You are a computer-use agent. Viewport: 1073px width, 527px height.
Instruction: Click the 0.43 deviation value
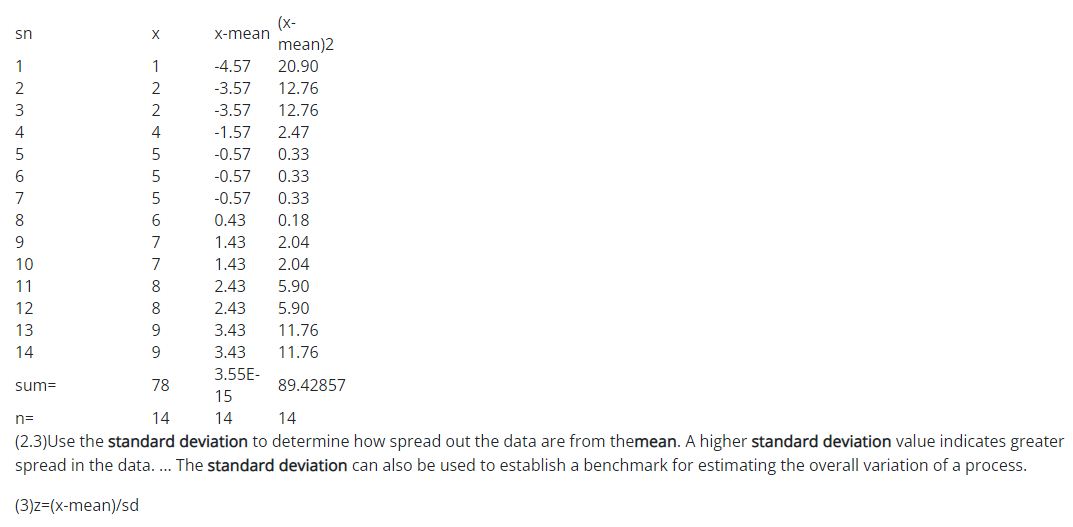(230, 220)
